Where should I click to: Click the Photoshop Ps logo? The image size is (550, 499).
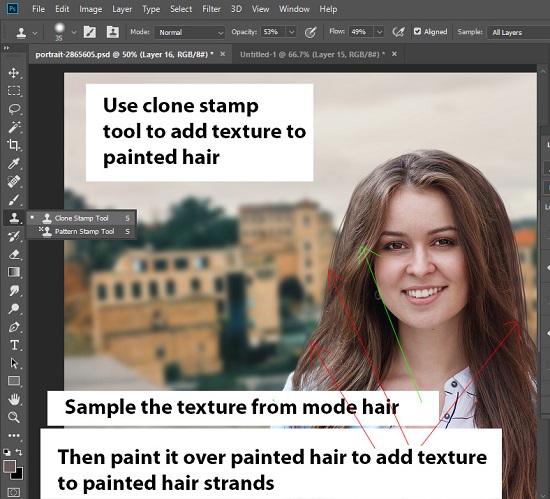pyautogui.click(x=13, y=8)
